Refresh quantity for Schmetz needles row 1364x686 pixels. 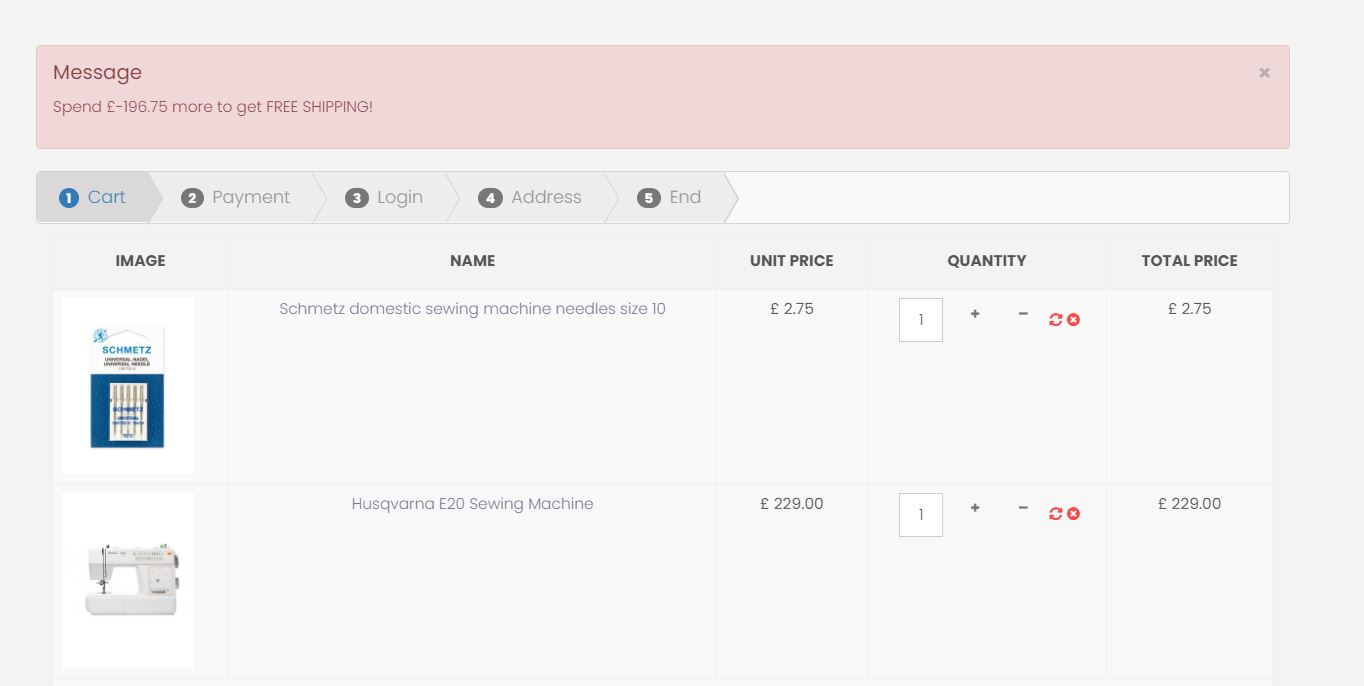coord(1055,320)
